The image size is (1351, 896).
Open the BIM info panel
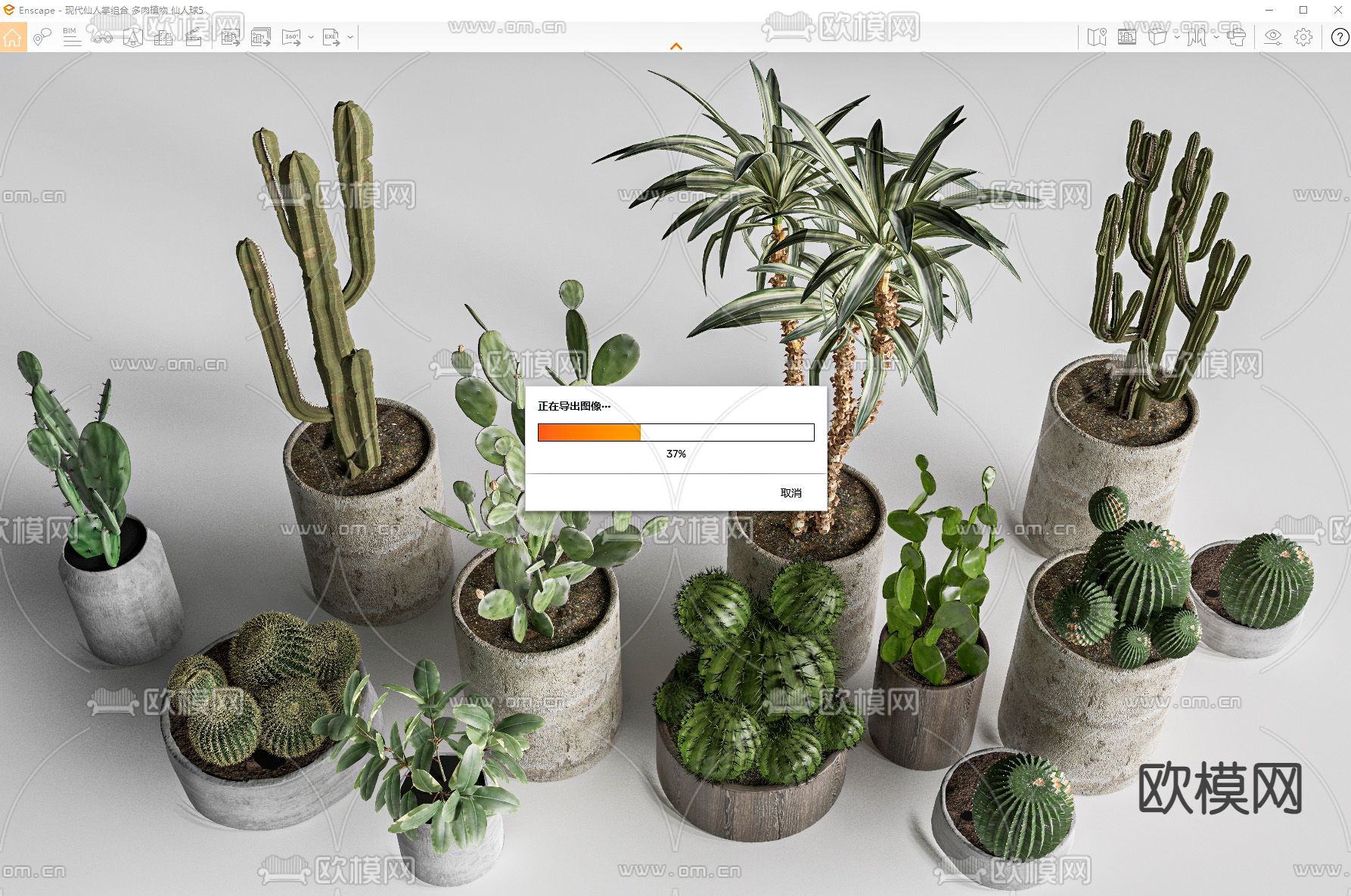pos(72,37)
